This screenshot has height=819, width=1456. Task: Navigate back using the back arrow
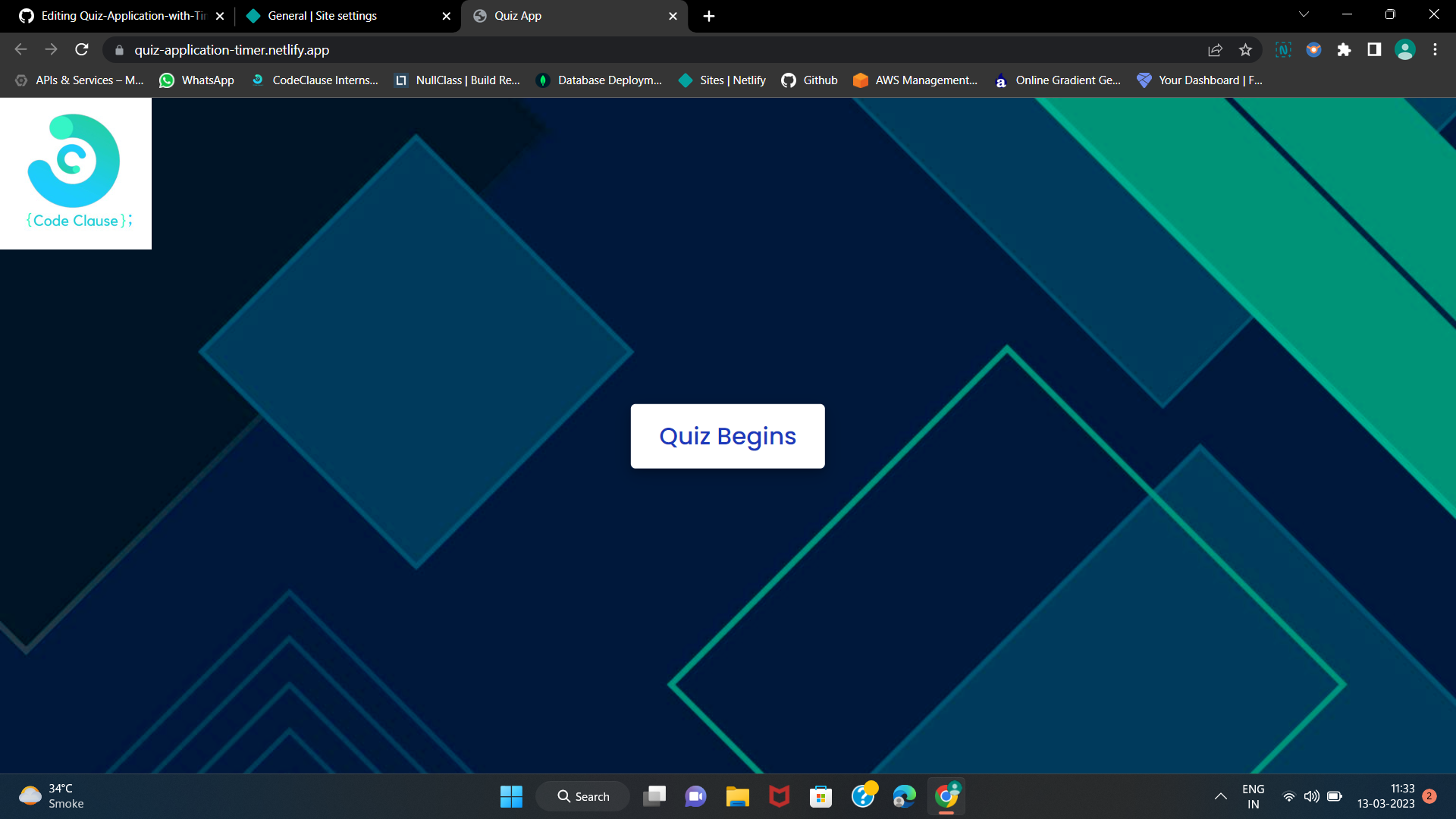[20, 49]
